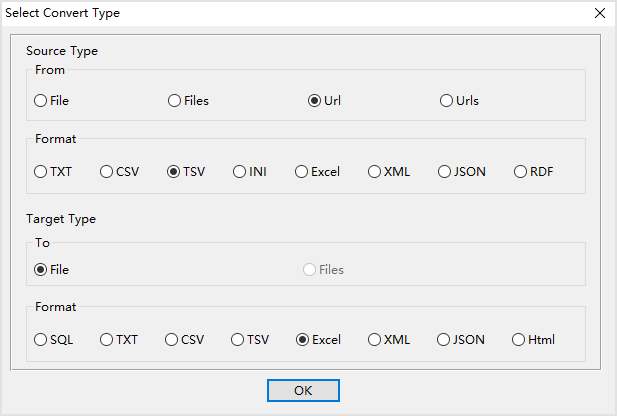Screen dimensions: 617x416
Task: Select TSV source format
Action: click(x=174, y=172)
